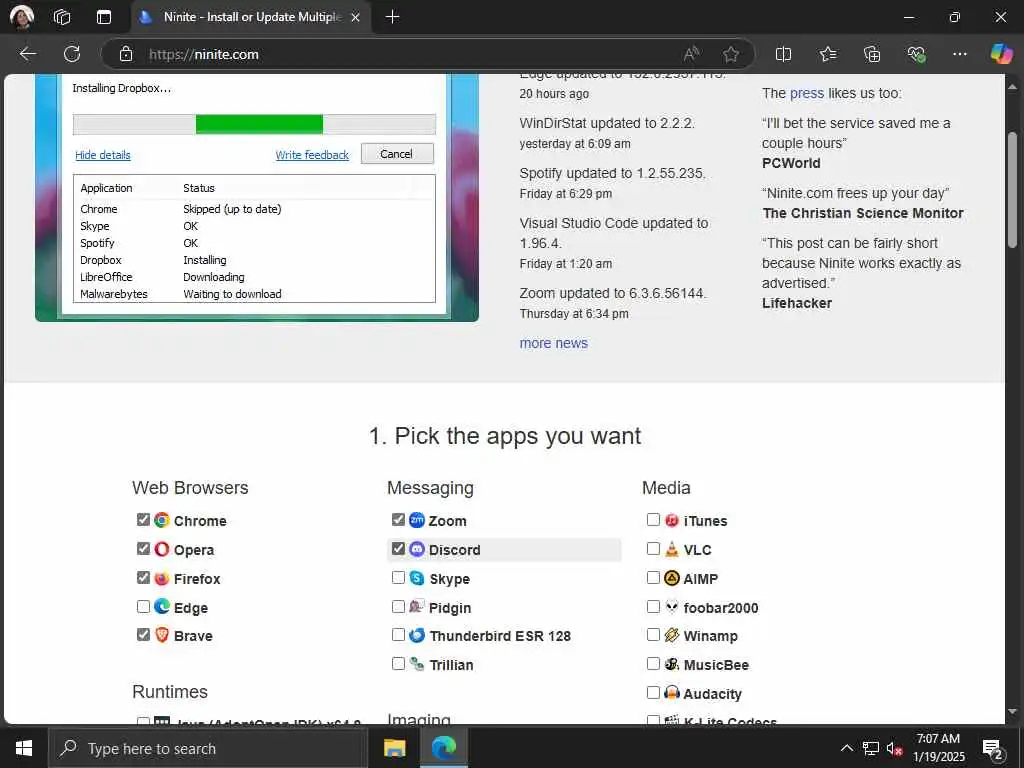Click the page vertical scrollbar thumb
This screenshot has height=768, width=1024.
[1012, 189]
